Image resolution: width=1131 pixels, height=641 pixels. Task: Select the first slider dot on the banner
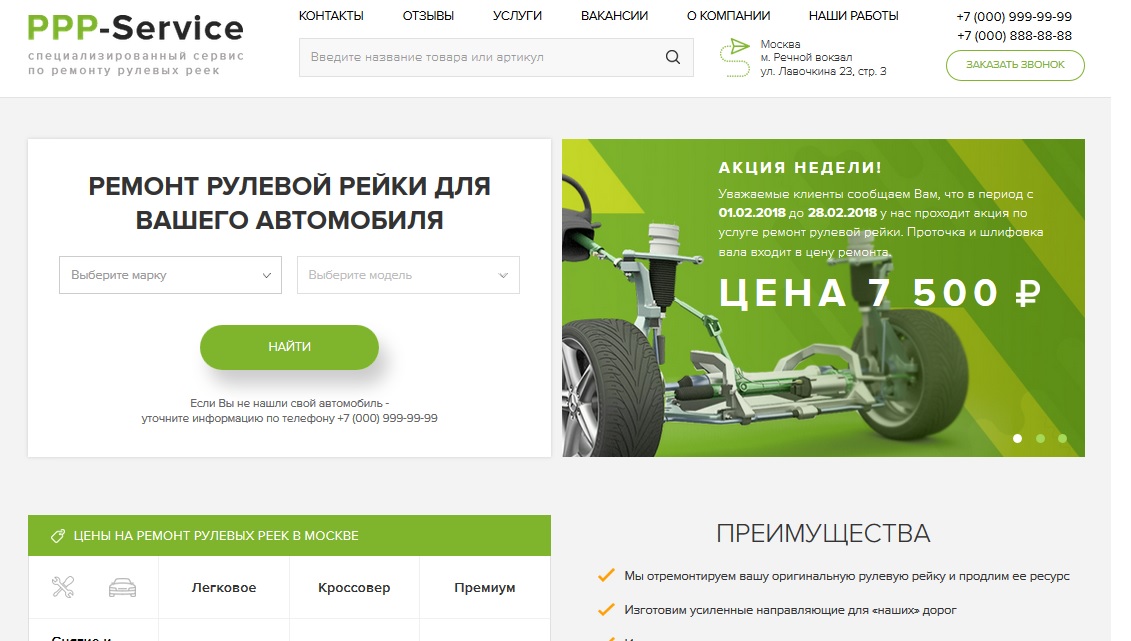1017,438
